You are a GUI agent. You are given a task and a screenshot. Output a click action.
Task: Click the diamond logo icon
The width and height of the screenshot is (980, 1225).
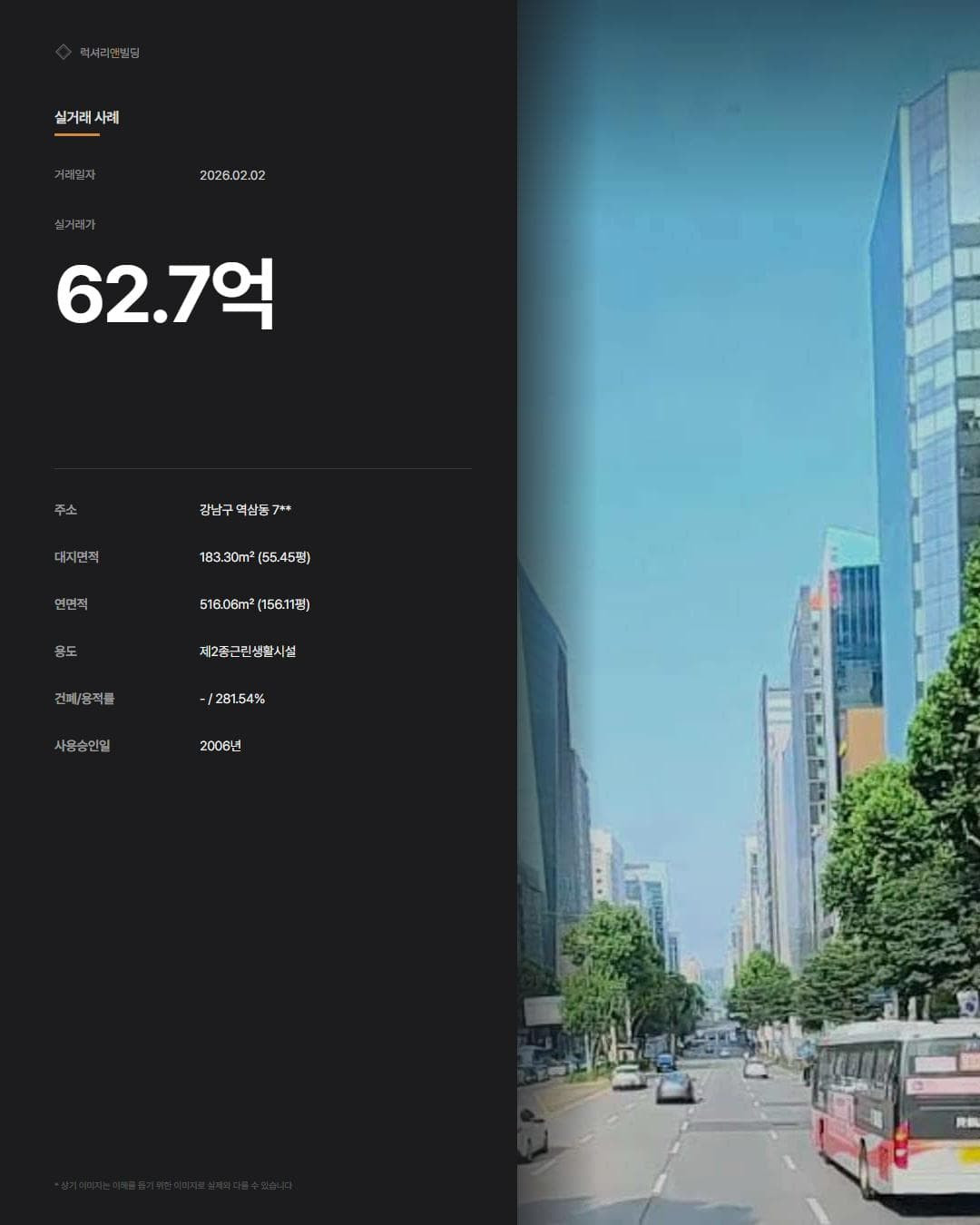pyautogui.click(x=63, y=52)
